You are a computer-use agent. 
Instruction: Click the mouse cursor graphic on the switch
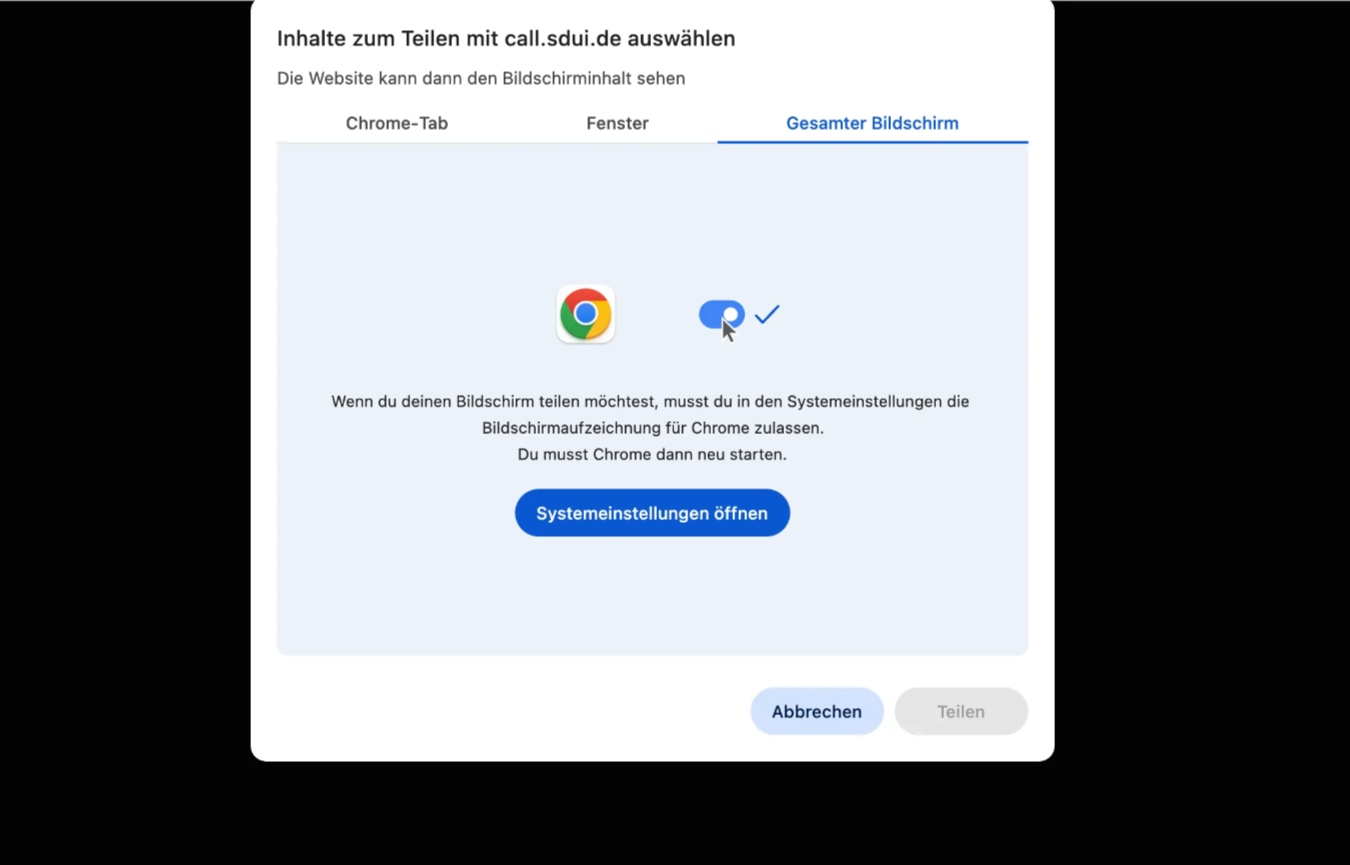729,330
